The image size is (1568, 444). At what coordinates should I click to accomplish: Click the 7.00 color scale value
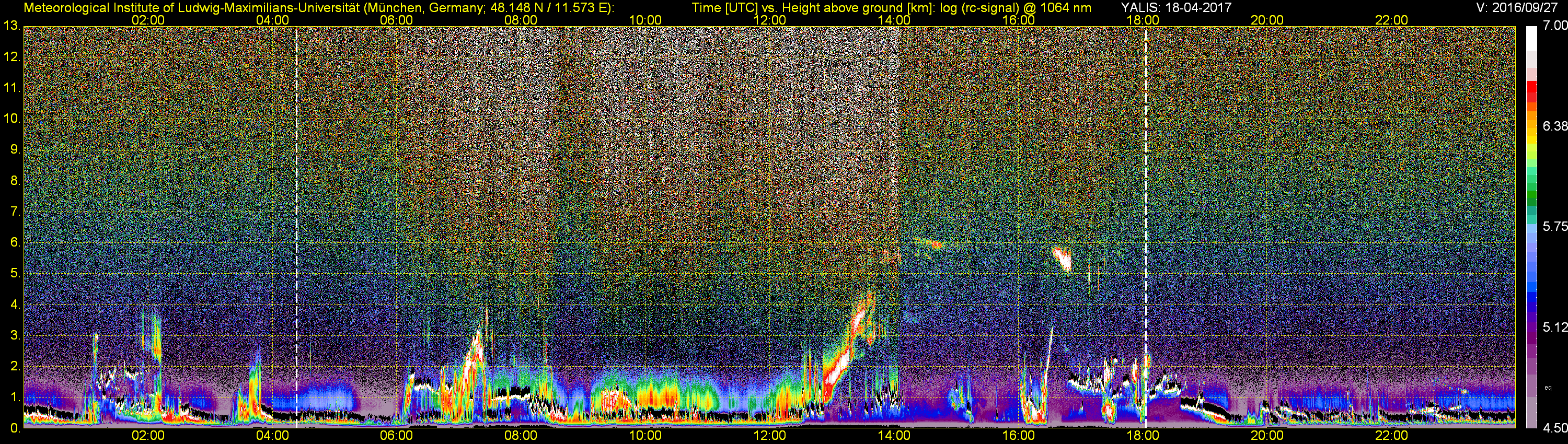click(1554, 26)
